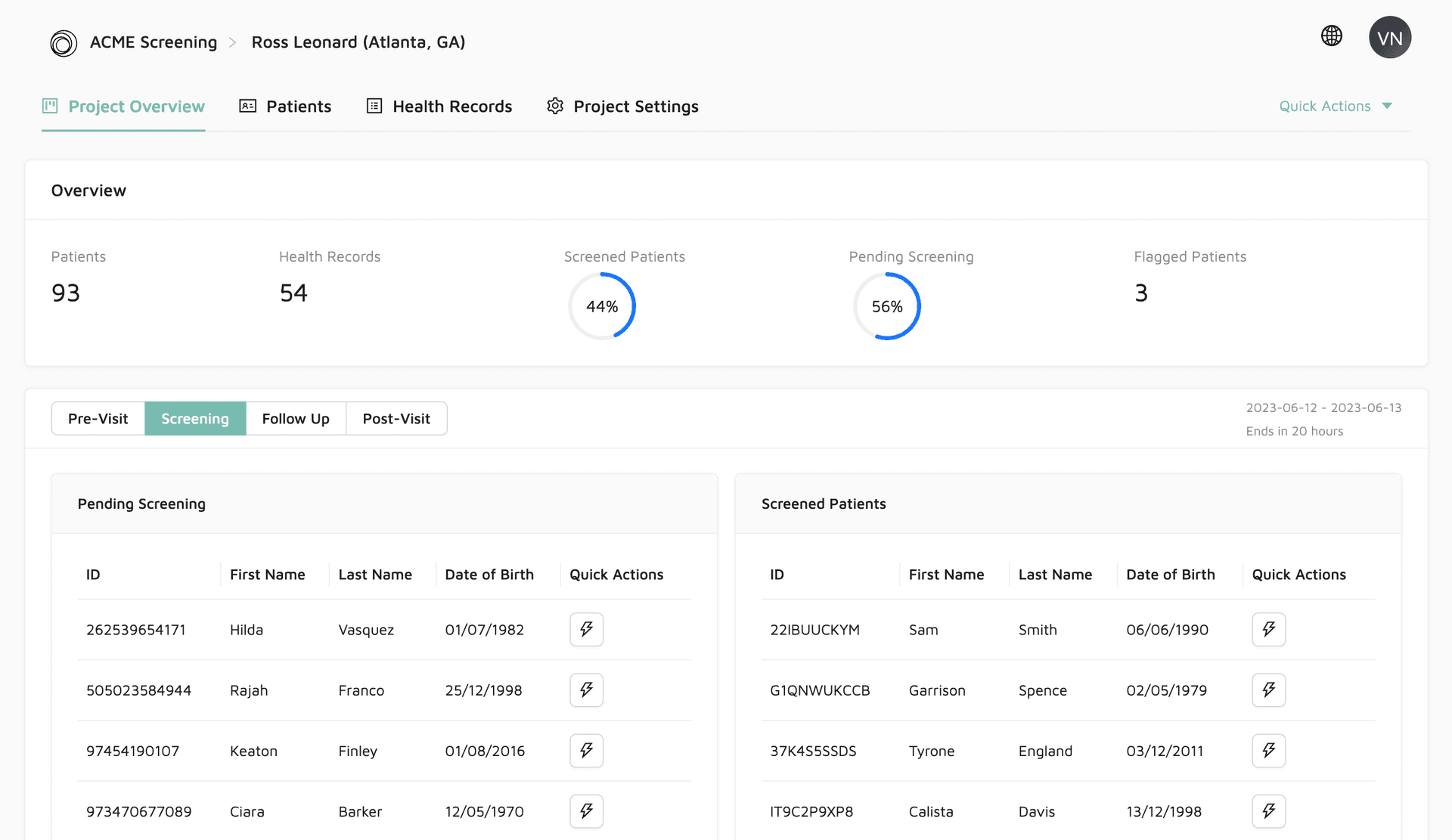Image resolution: width=1452 pixels, height=840 pixels.
Task: Select the Follow Up phase
Action: click(296, 419)
